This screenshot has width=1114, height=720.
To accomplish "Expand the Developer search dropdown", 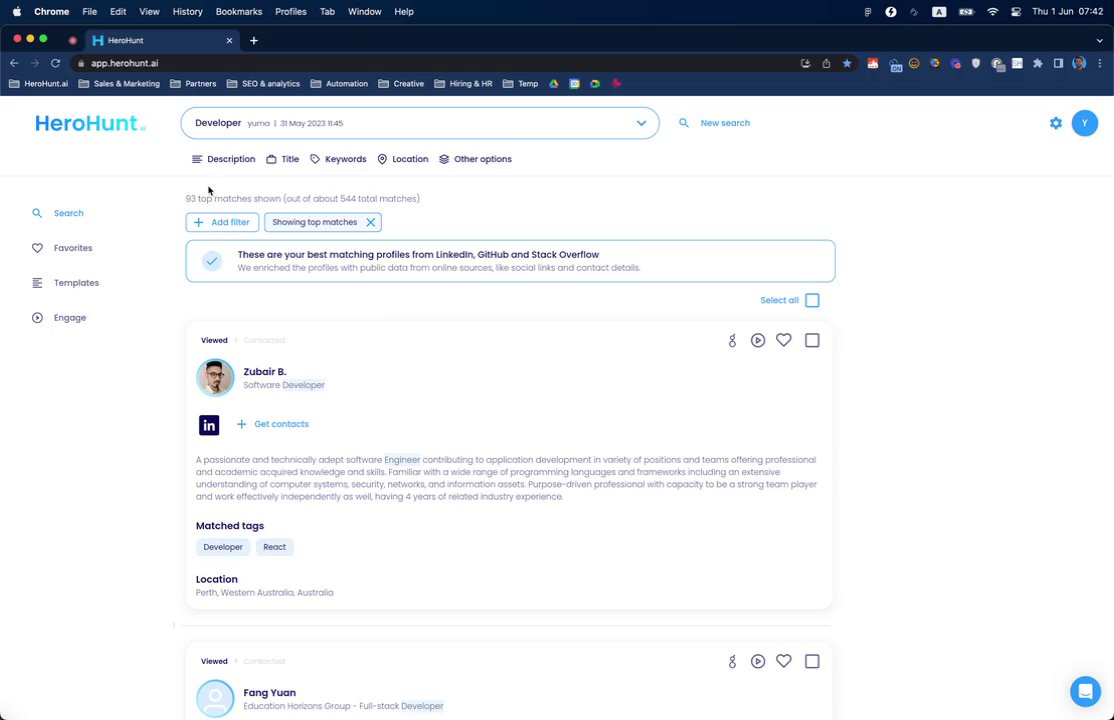I will [641, 123].
